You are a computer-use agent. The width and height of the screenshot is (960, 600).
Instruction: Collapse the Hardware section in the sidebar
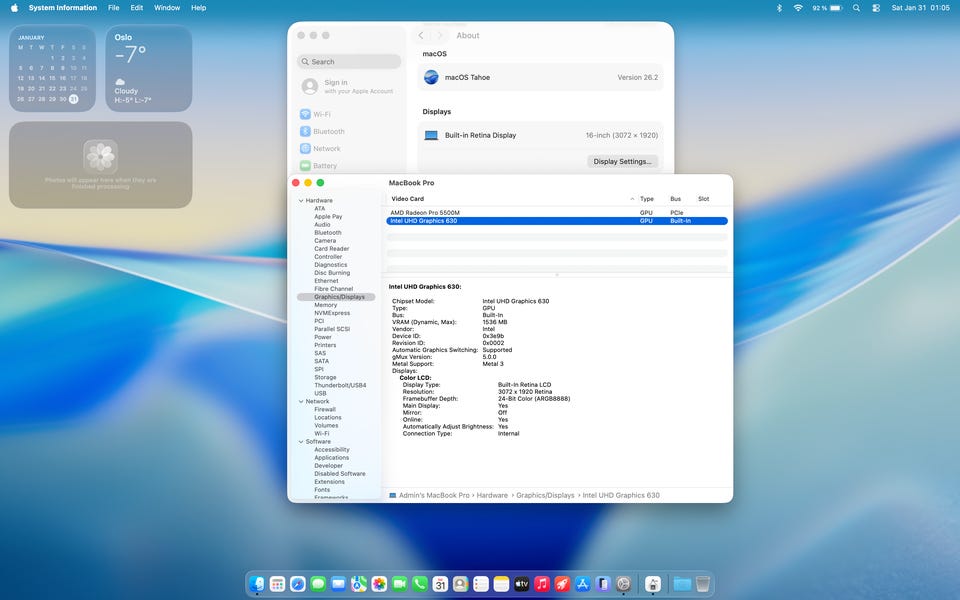coord(300,201)
